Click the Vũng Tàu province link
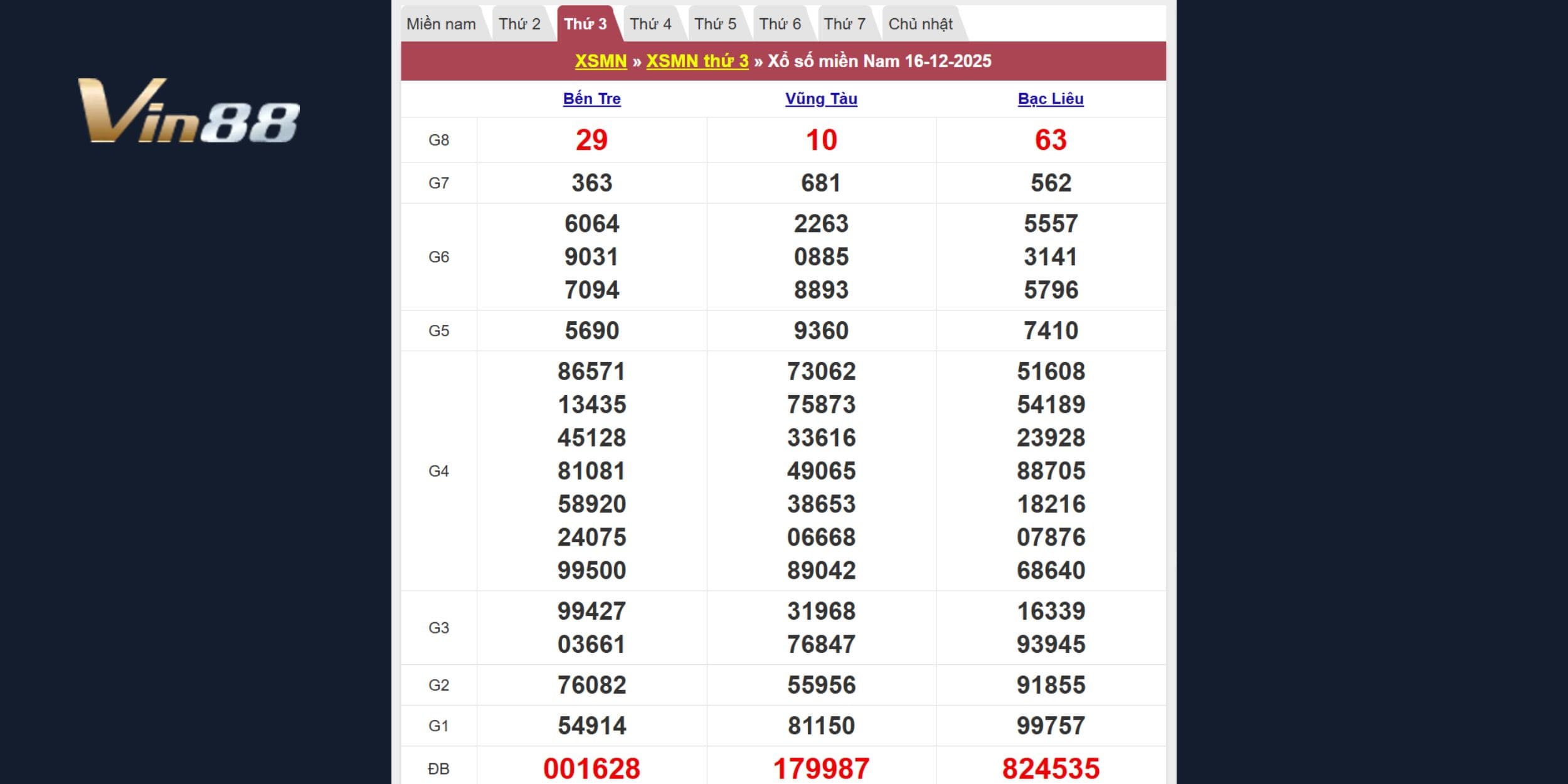 [x=821, y=99]
